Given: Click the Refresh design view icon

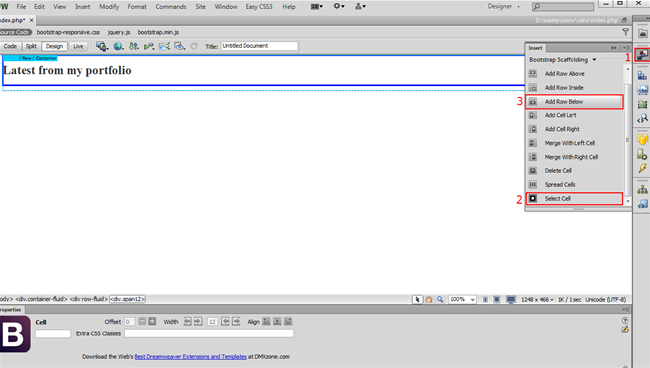Looking at the screenshot, I should [x=194, y=46].
